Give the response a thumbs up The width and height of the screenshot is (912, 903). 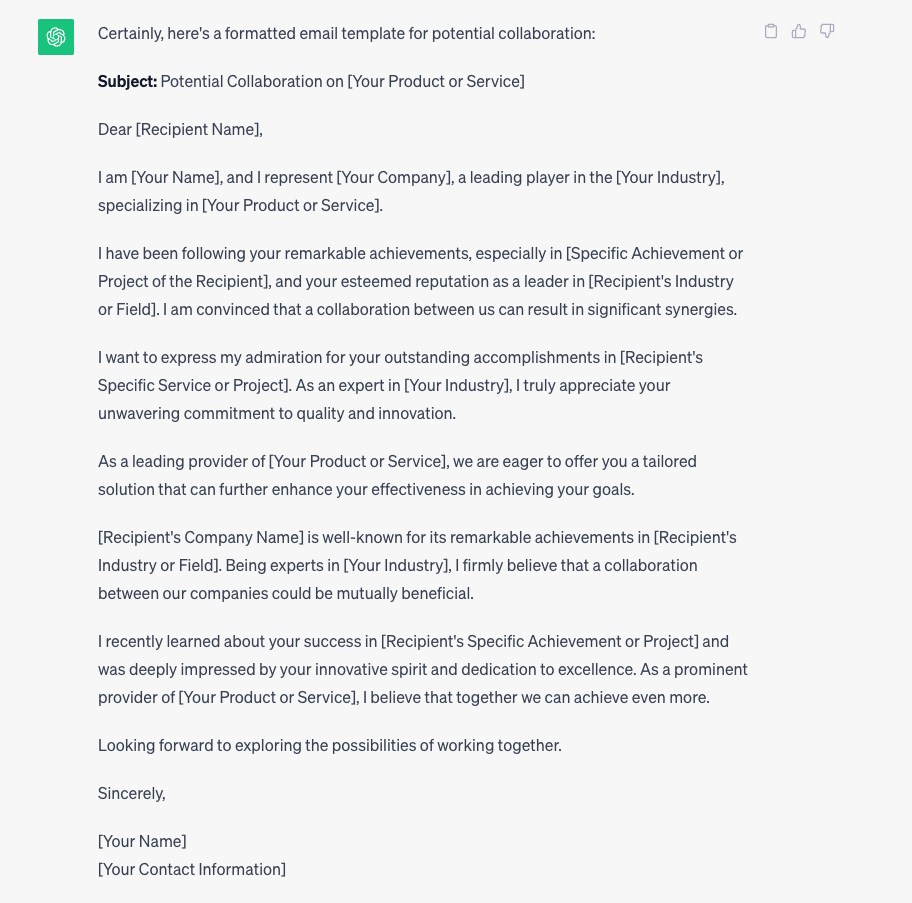pos(799,31)
